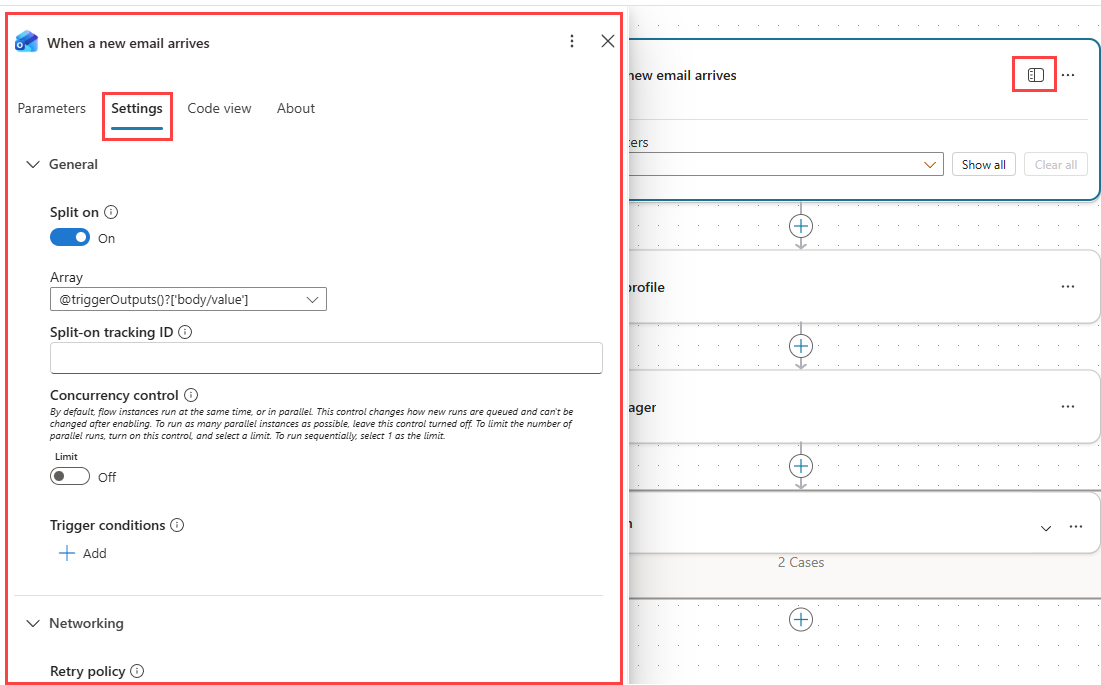This screenshot has width=1101, height=685.
Task: Open ellipsis menu on the switch card
Action: pyautogui.click(x=1076, y=527)
